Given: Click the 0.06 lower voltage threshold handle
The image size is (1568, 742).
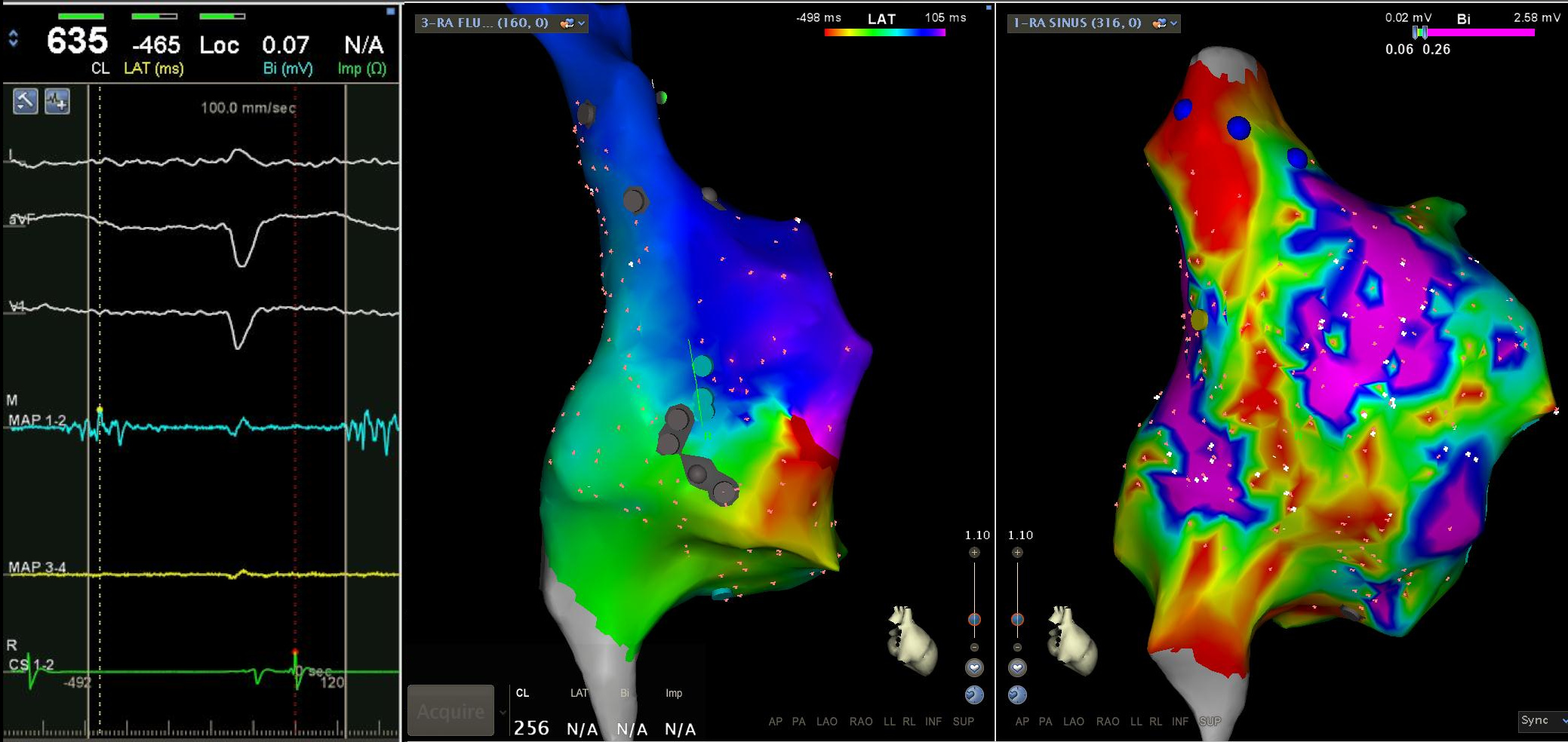Looking at the screenshot, I should pyautogui.click(x=1417, y=32).
